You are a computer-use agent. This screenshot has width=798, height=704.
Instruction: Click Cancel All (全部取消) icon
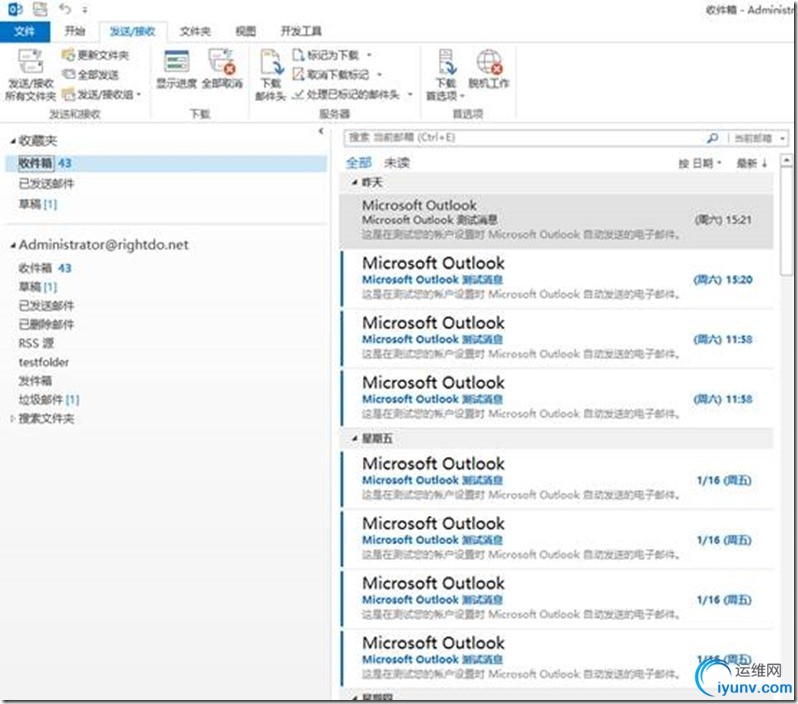click(x=222, y=70)
